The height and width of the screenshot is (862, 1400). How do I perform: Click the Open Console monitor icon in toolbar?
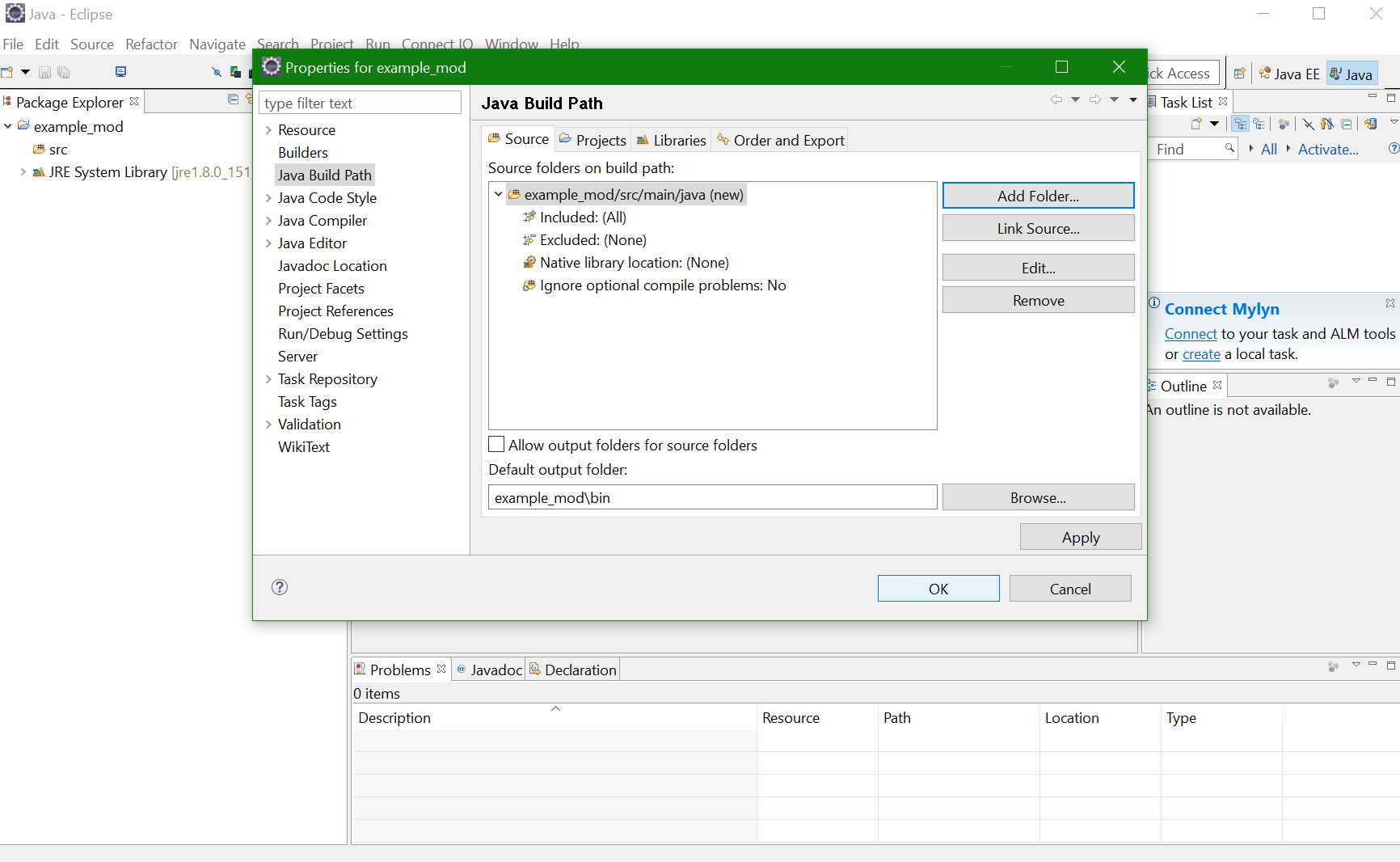(x=121, y=72)
